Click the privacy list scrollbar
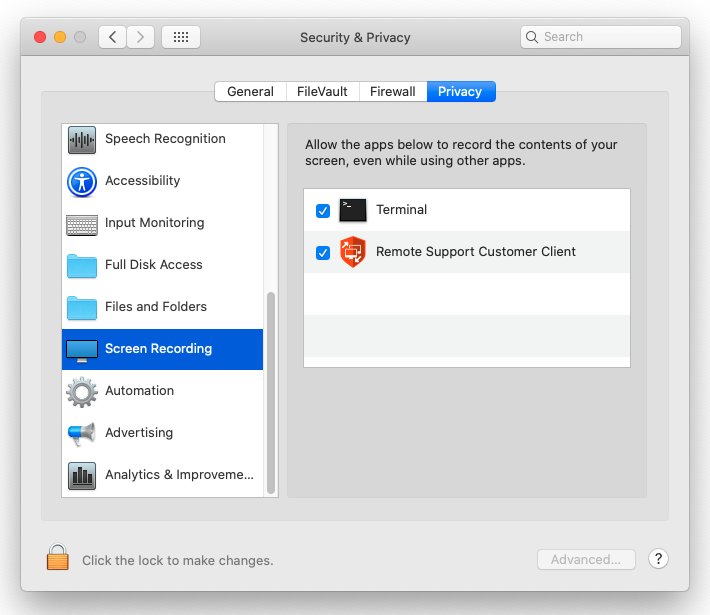Viewport: 710px width, 615px height. (271, 390)
